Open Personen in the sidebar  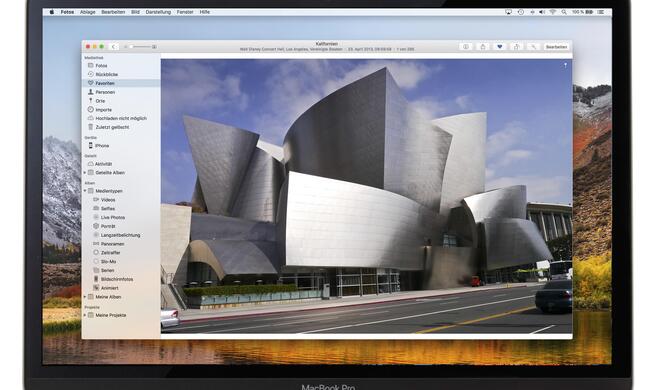(x=121, y=92)
